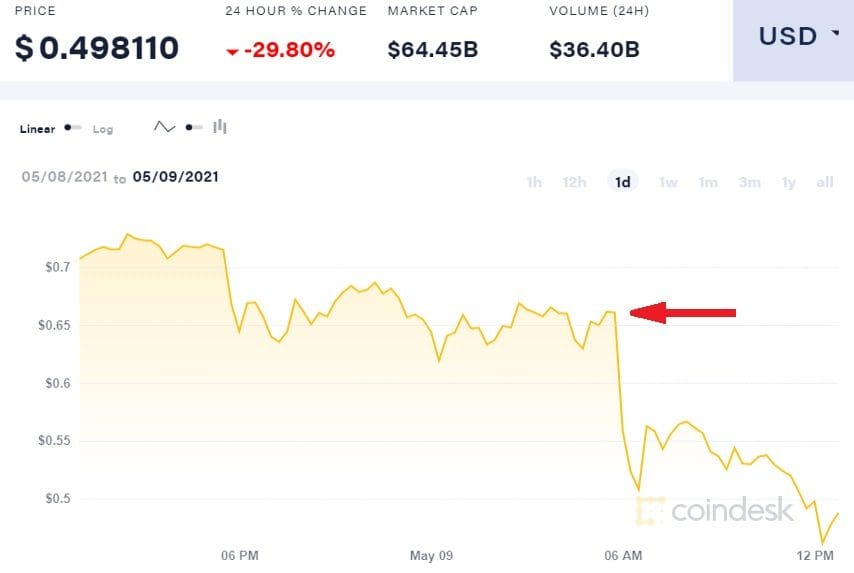Choose the 3m time range
Image resolution: width=854 pixels, height=573 pixels.
click(x=749, y=182)
